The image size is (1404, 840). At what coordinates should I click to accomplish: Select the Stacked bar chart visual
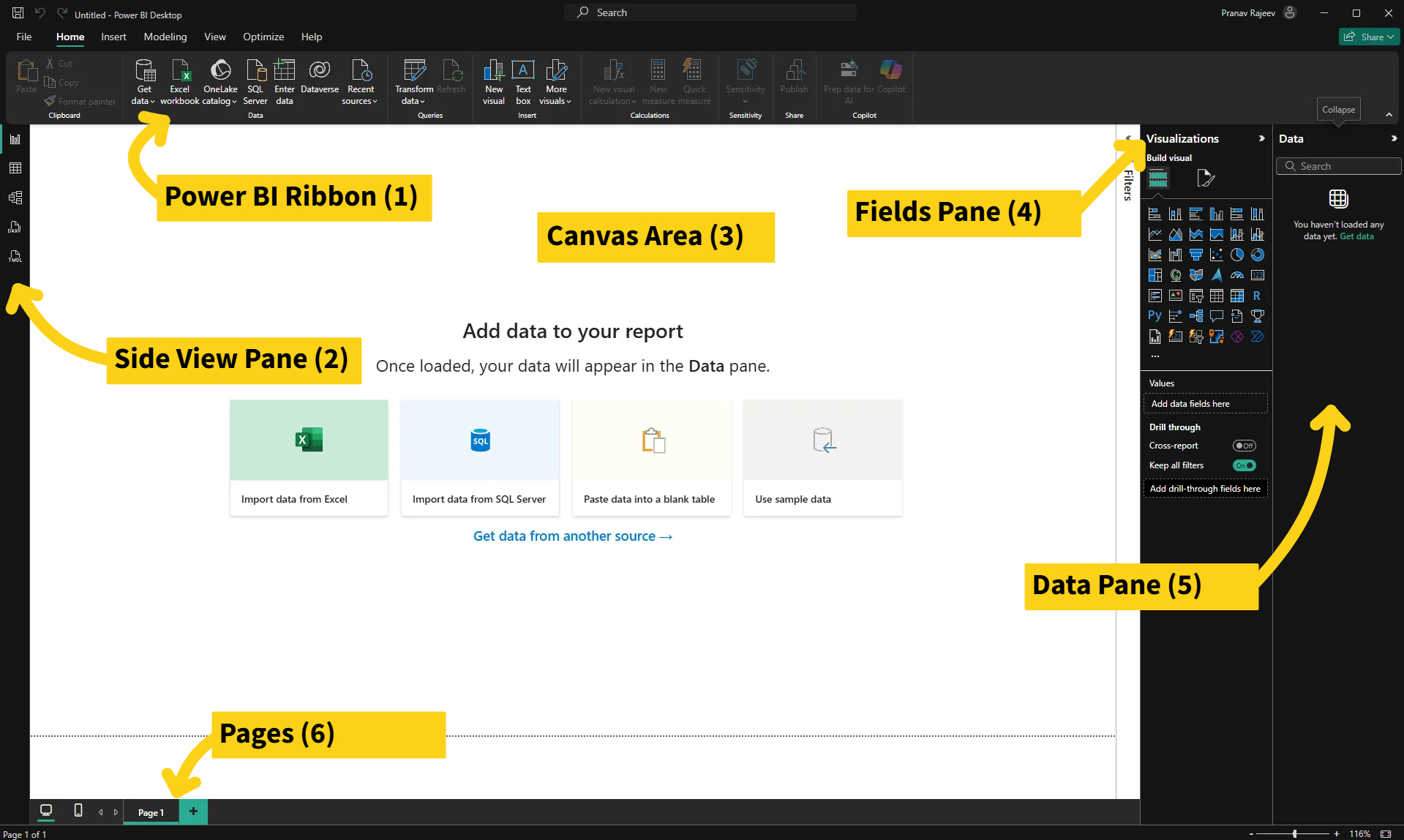[1155, 214]
